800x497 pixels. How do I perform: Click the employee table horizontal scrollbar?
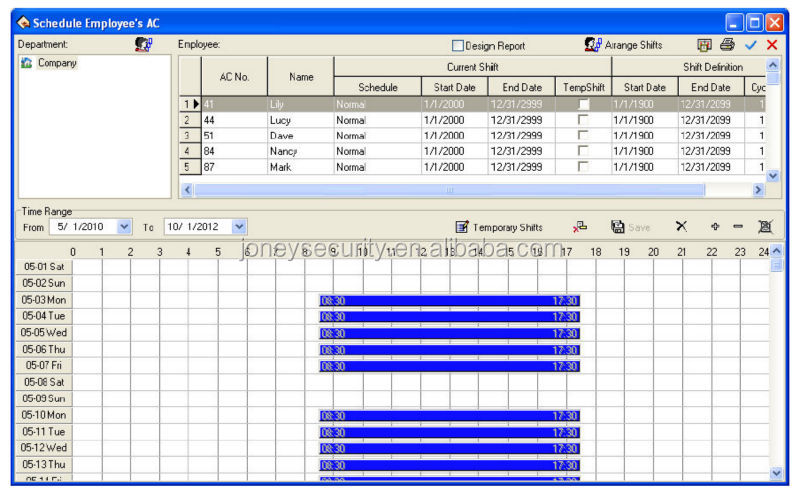(x=450, y=189)
